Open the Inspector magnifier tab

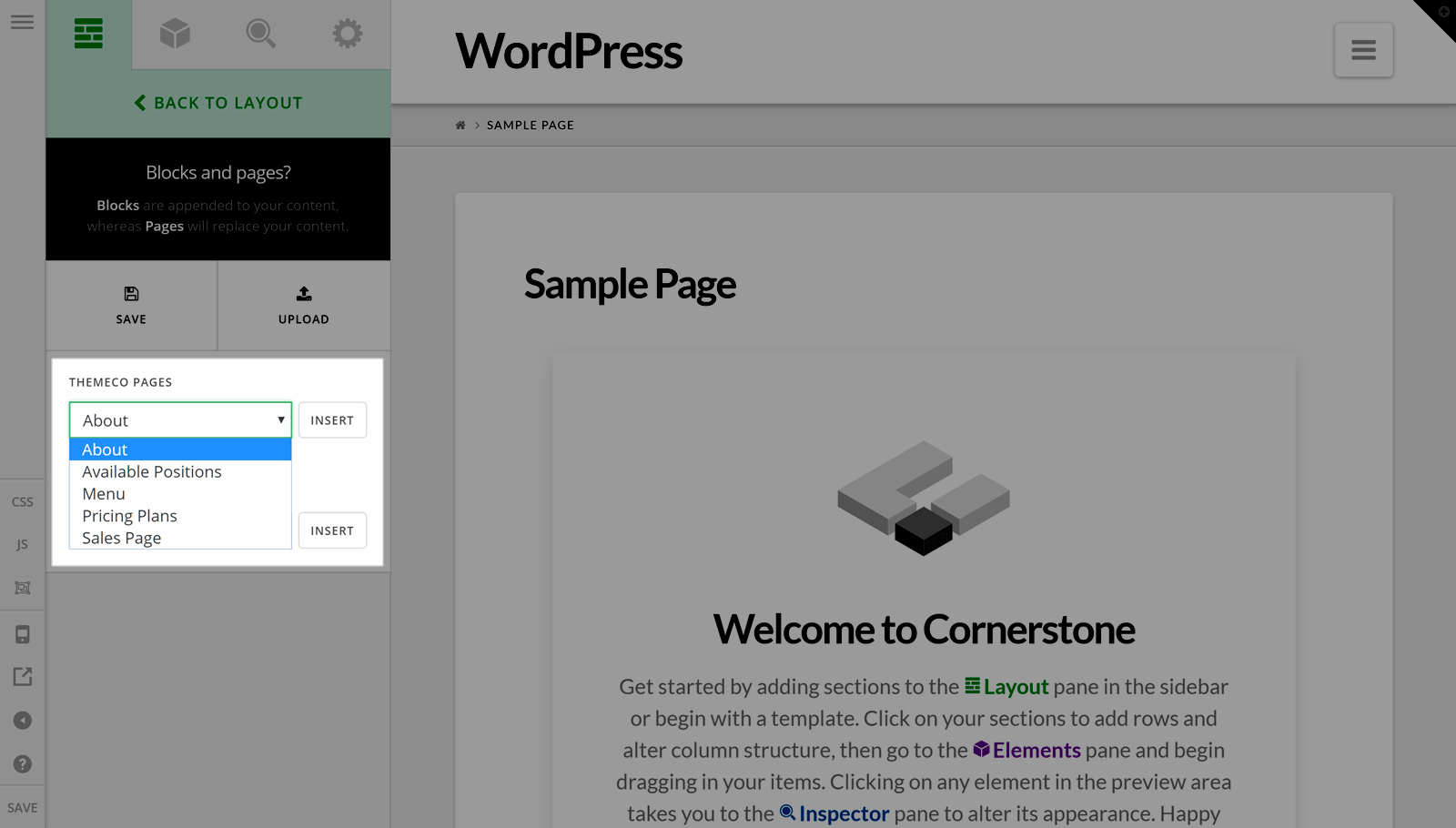point(261,35)
